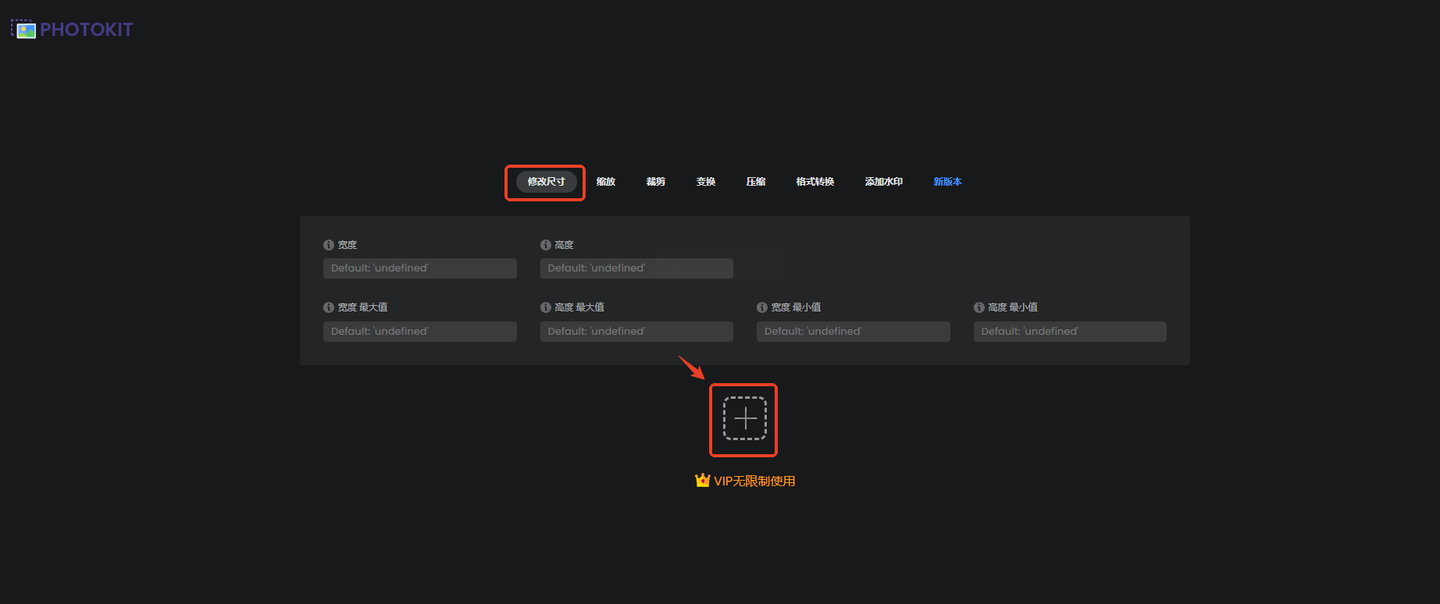Open the 格式转换 tab

pos(815,182)
